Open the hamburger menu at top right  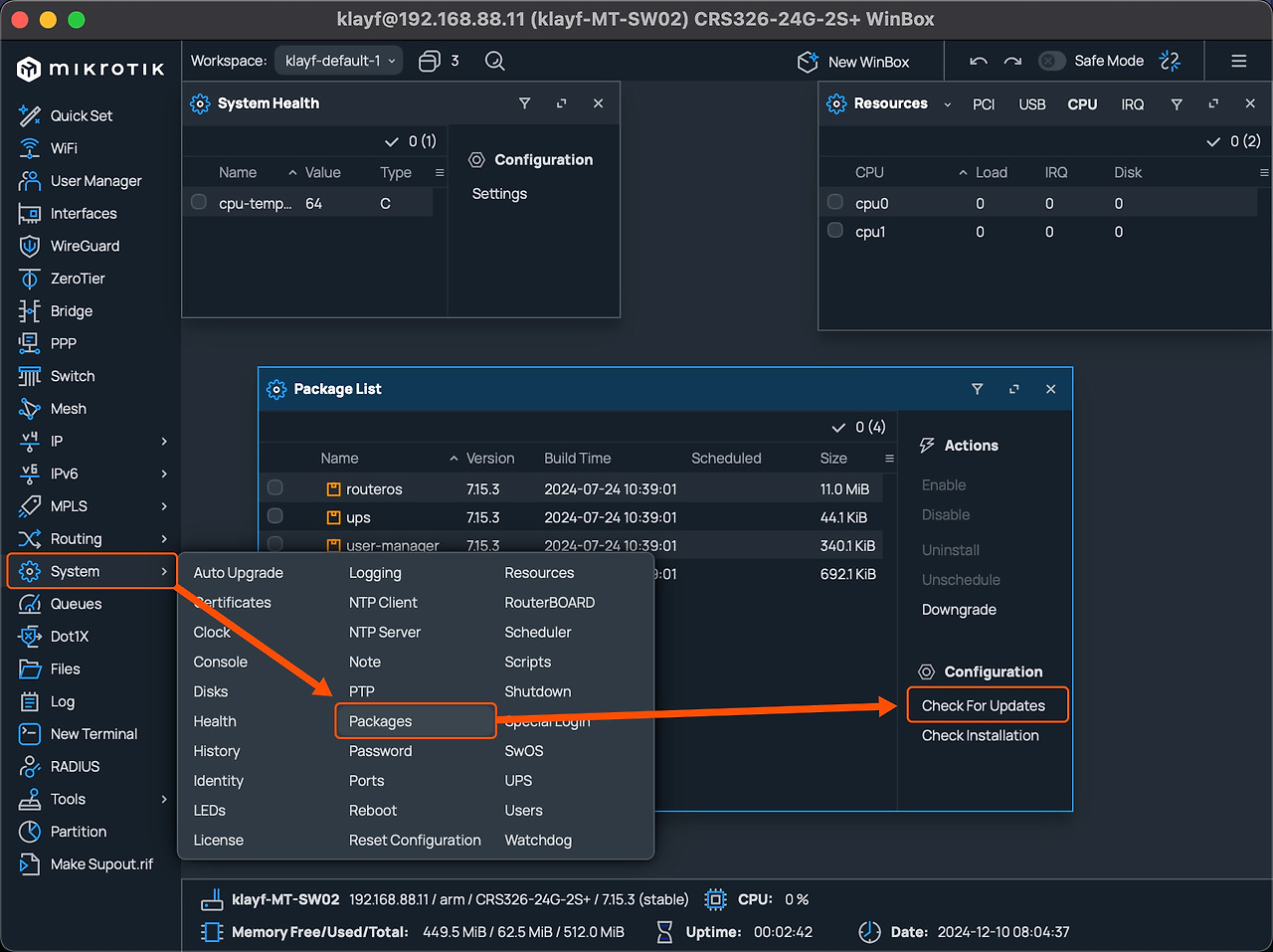[x=1239, y=61]
